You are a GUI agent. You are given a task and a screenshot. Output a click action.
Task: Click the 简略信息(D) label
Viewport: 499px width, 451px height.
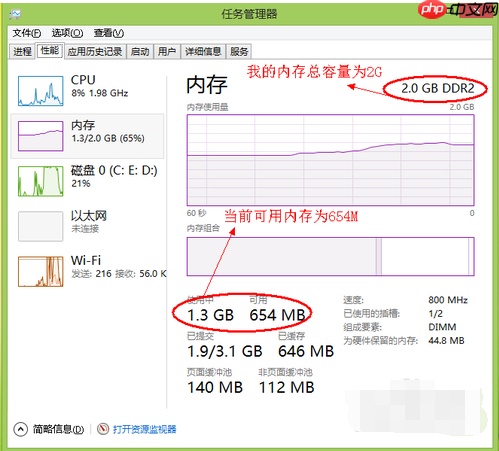[x=58, y=429]
